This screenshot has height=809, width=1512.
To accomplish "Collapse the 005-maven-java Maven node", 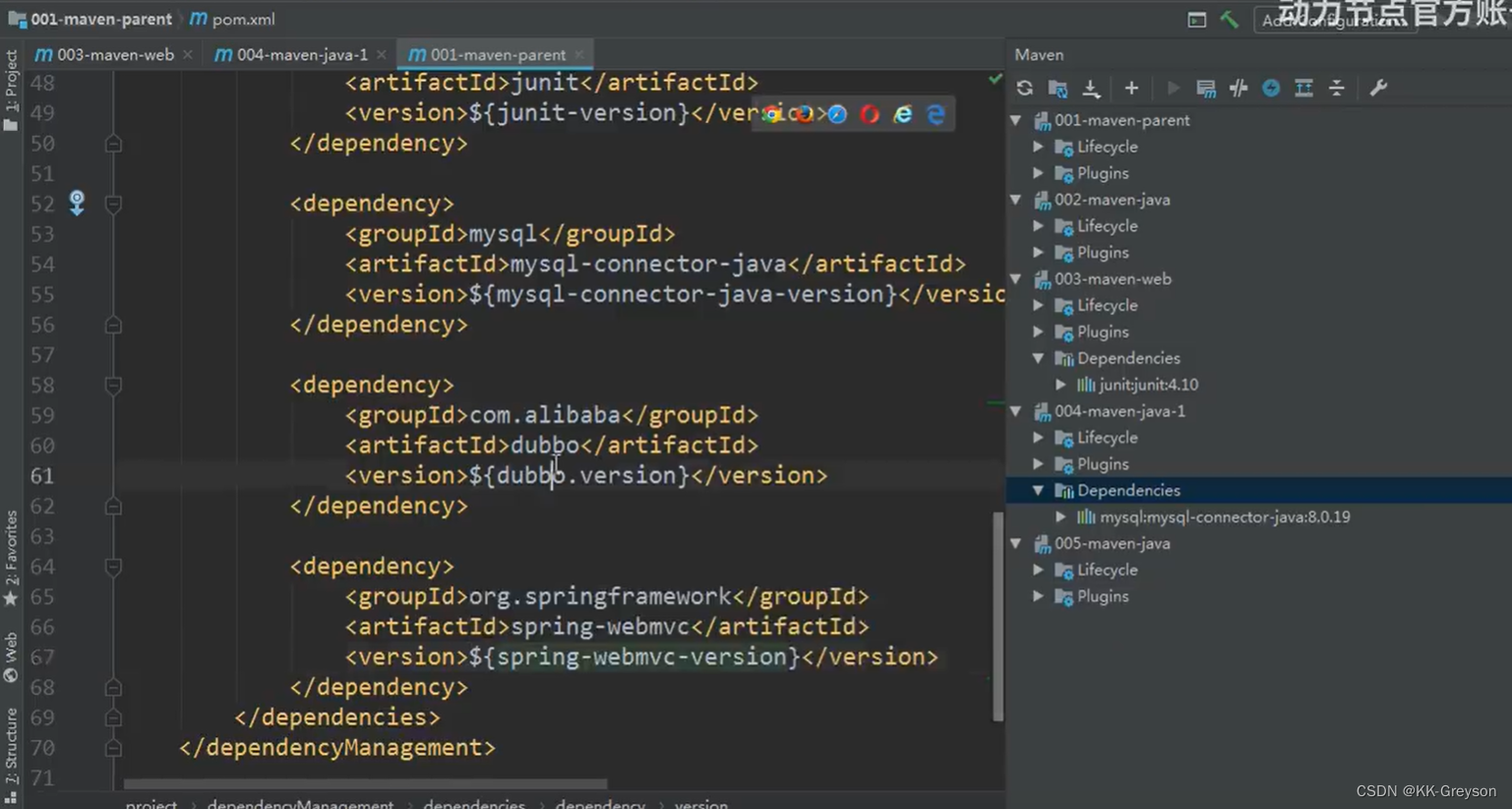I will pyautogui.click(x=1016, y=543).
